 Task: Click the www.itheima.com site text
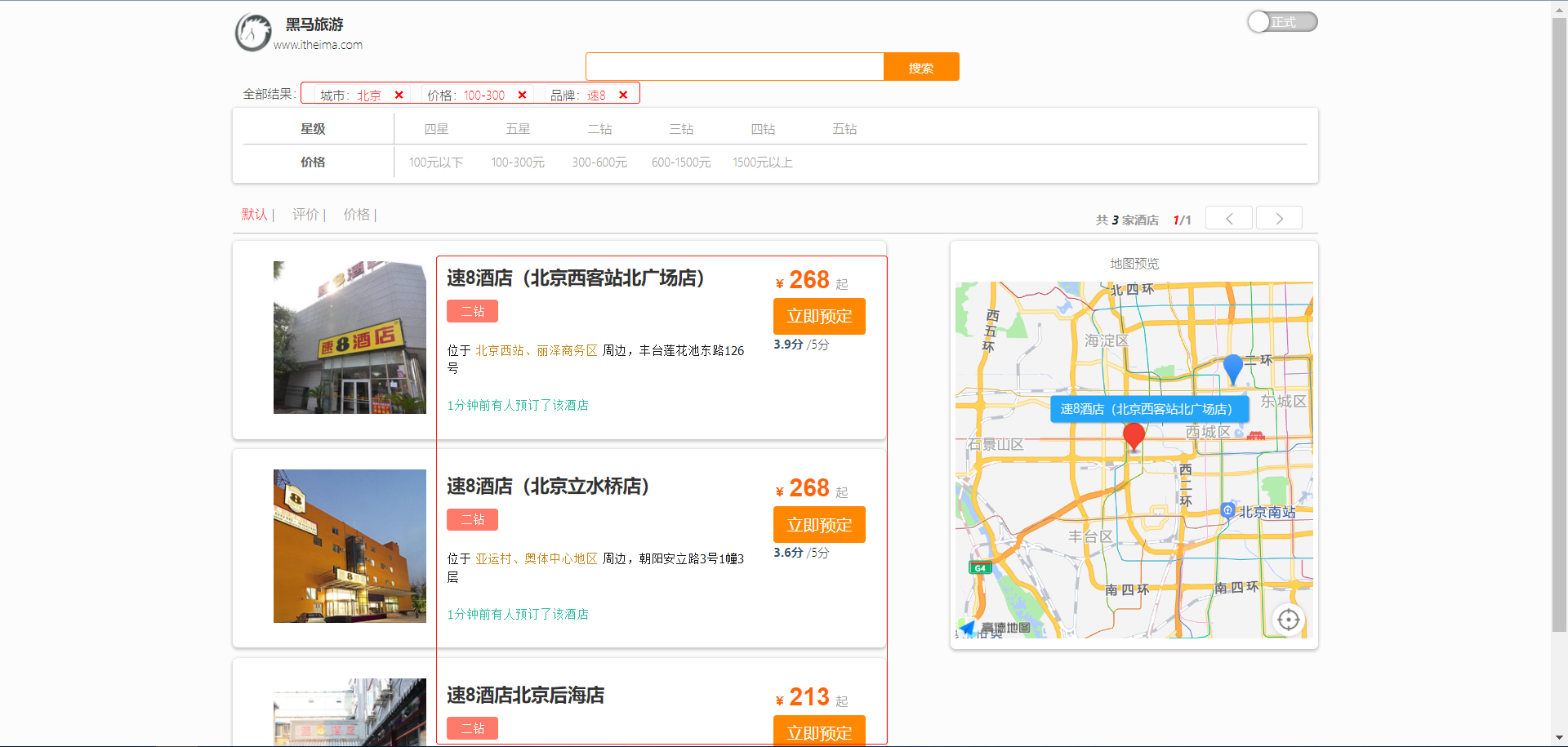click(318, 45)
